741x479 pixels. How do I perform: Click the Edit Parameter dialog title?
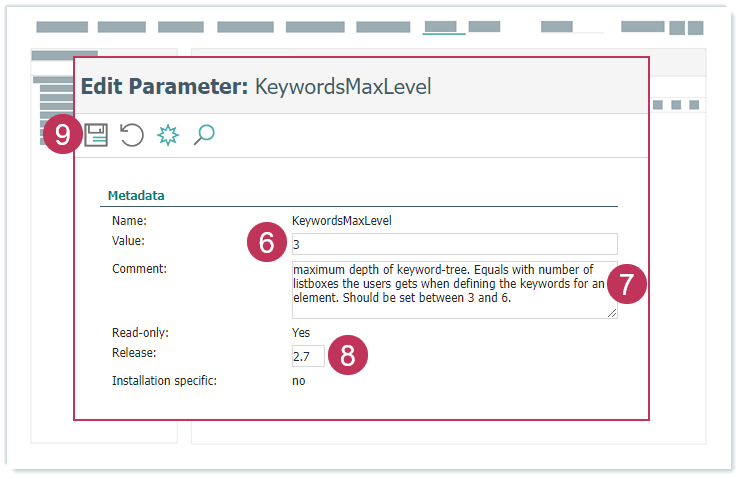255,86
